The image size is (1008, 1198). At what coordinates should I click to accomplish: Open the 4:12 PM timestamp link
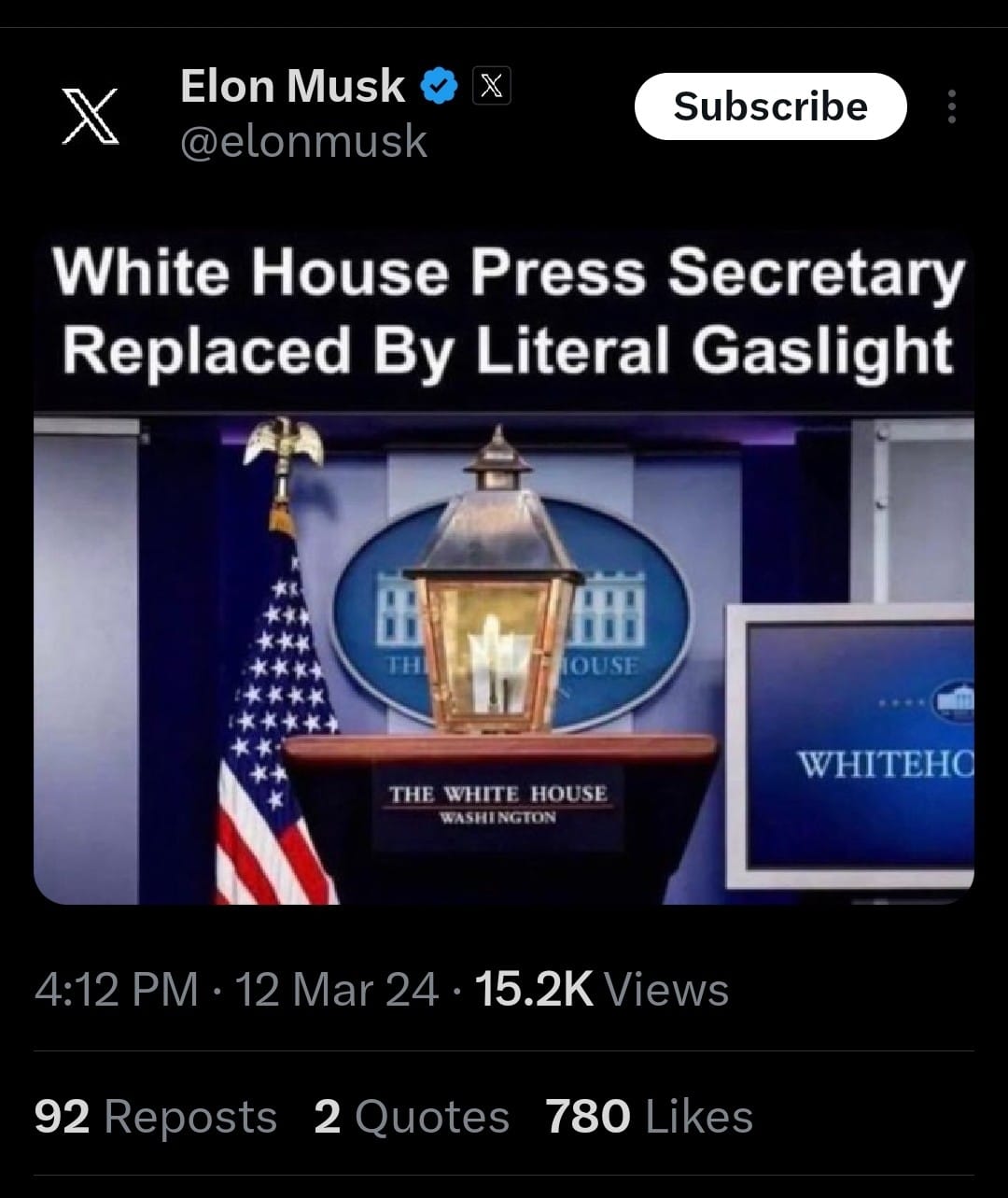click(117, 990)
